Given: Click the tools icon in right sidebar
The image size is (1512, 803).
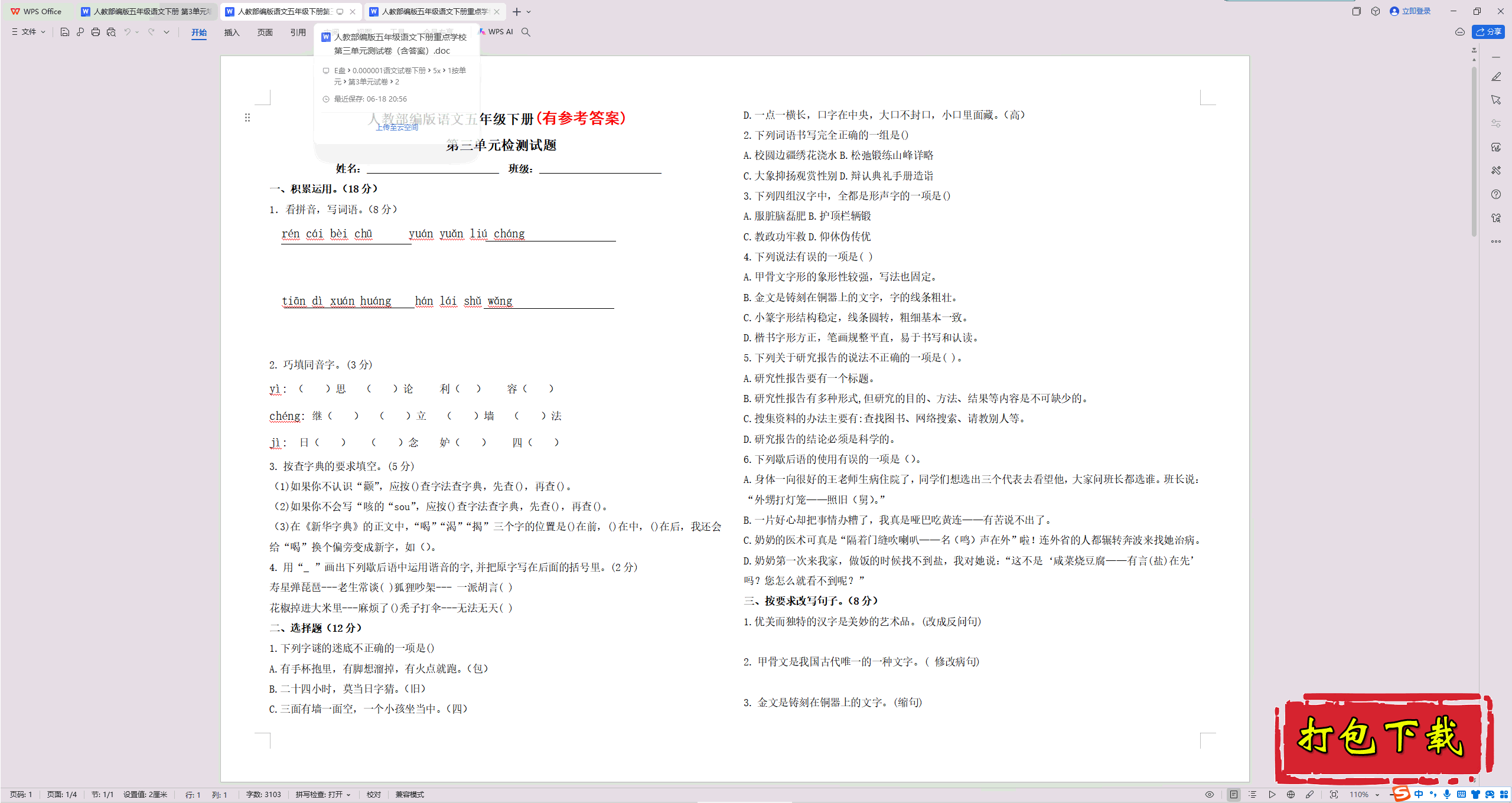Looking at the screenshot, I should (x=1496, y=171).
